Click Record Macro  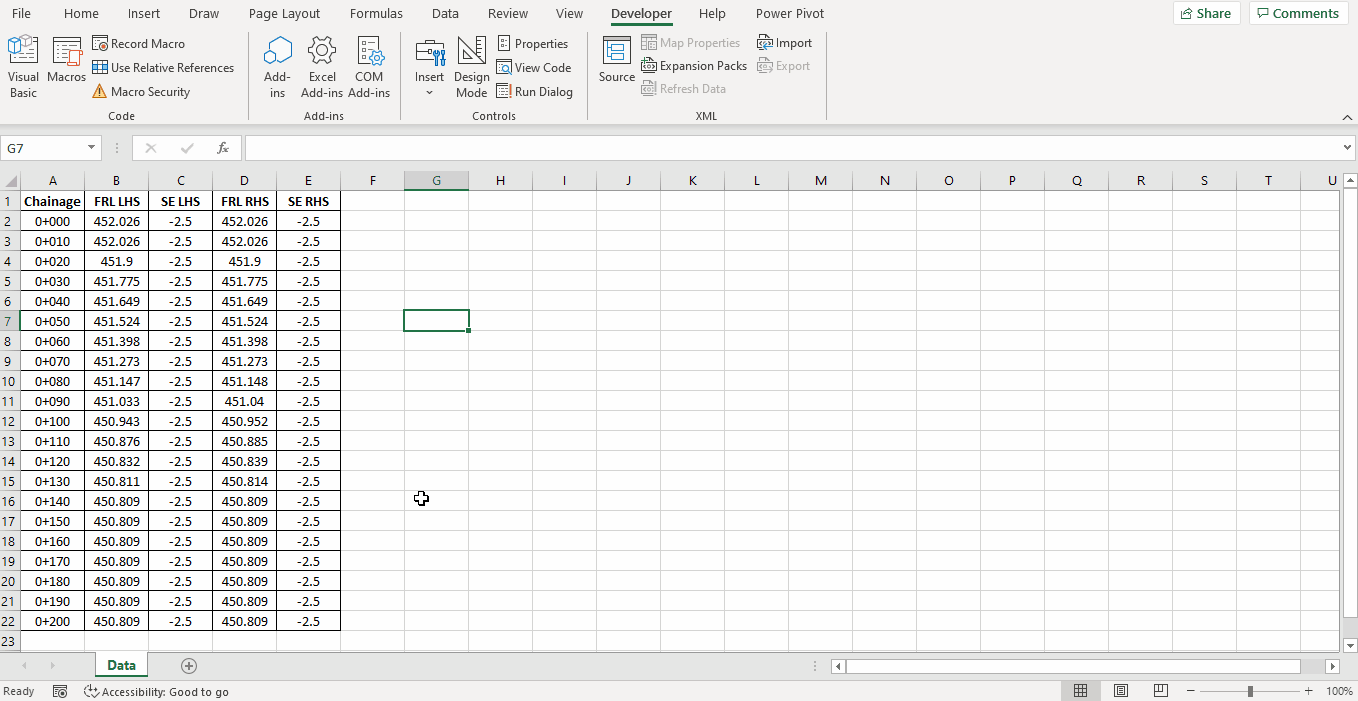138,44
